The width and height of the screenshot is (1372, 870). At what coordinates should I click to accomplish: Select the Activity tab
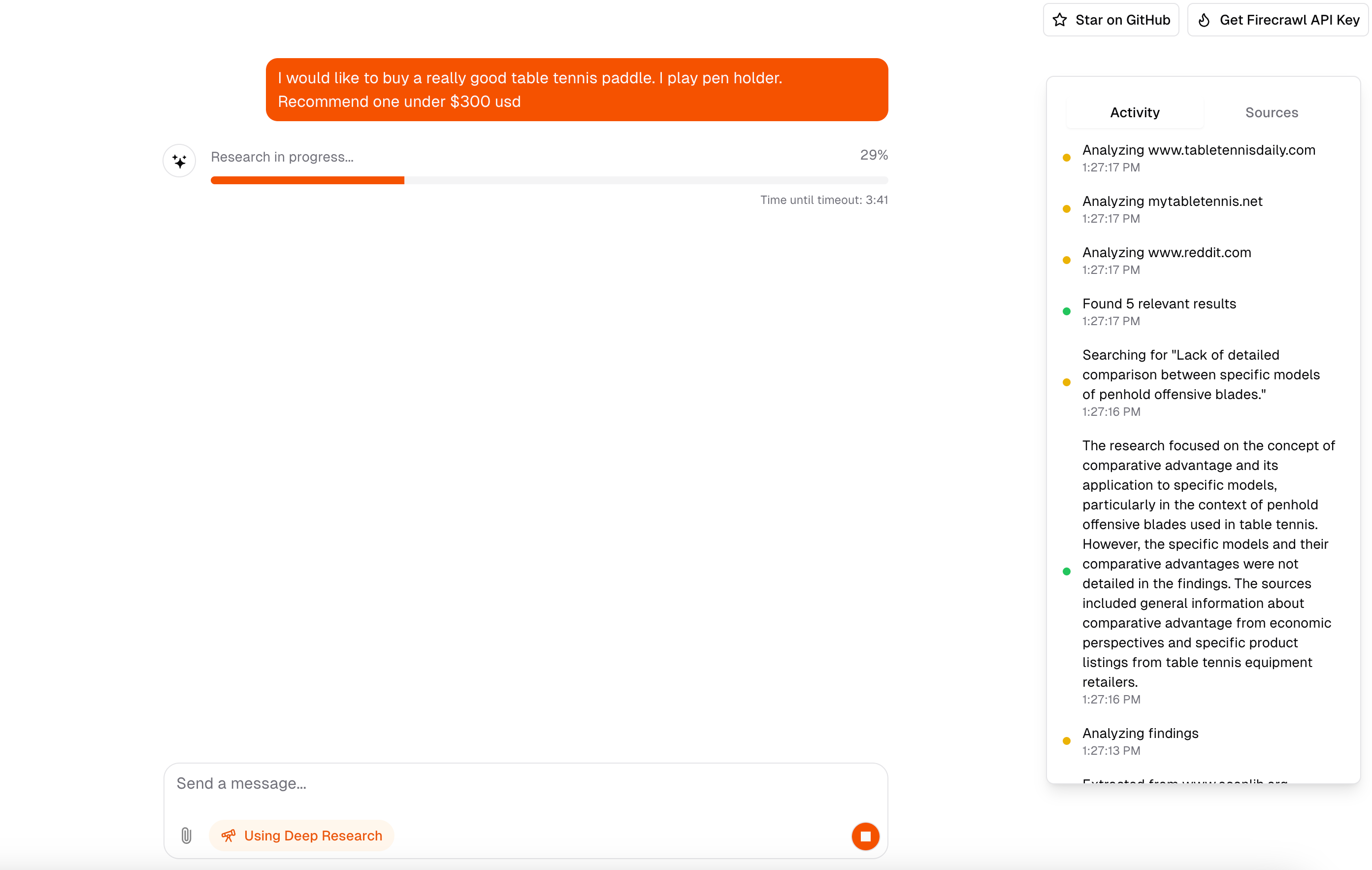point(1135,112)
